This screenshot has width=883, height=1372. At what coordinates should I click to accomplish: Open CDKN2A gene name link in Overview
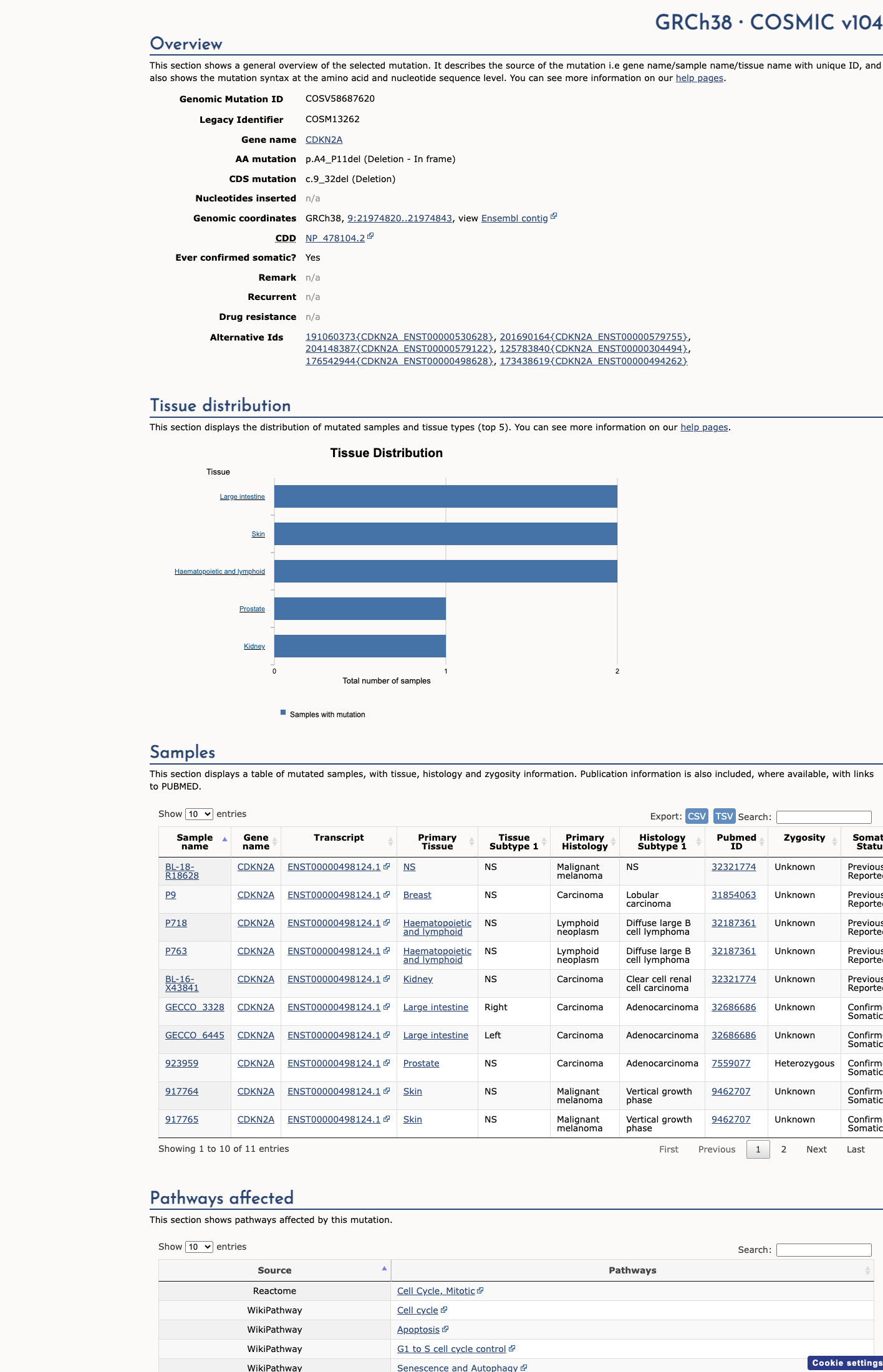point(324,140)
